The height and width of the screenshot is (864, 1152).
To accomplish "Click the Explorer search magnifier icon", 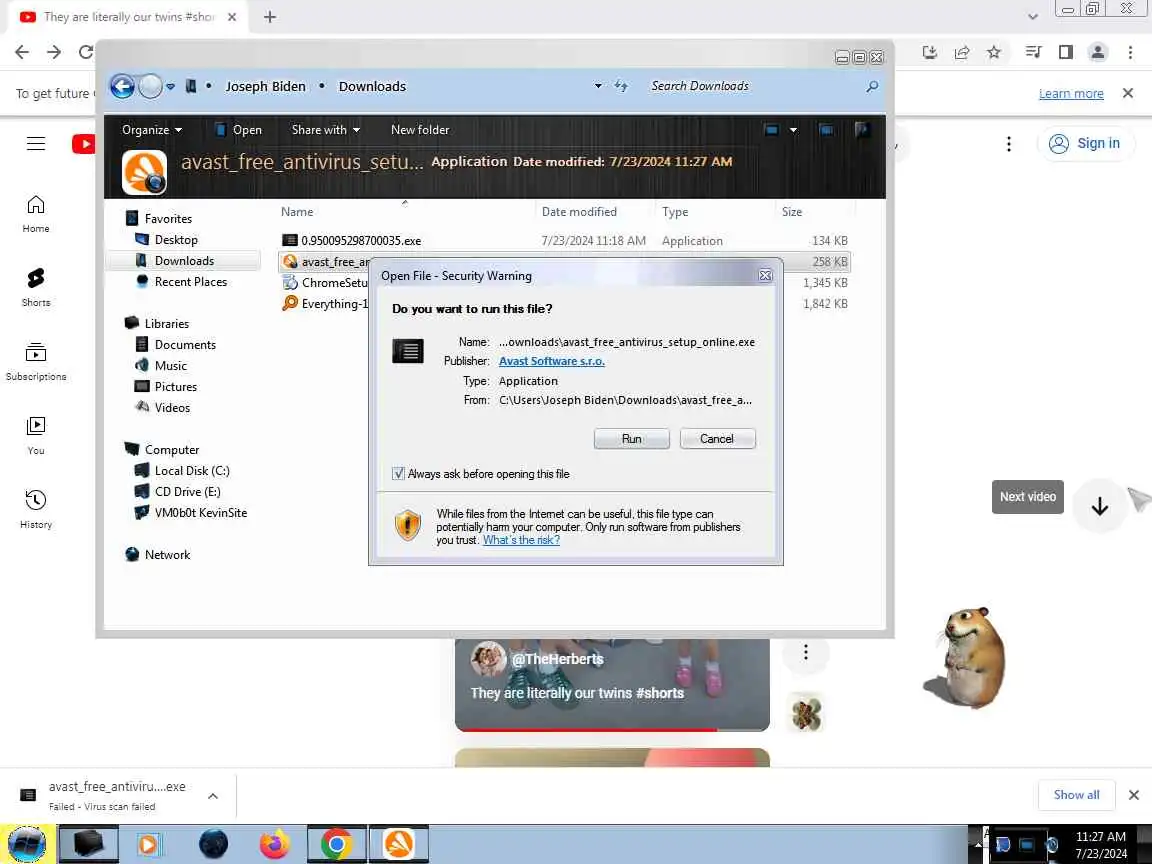I will point(872,87).
